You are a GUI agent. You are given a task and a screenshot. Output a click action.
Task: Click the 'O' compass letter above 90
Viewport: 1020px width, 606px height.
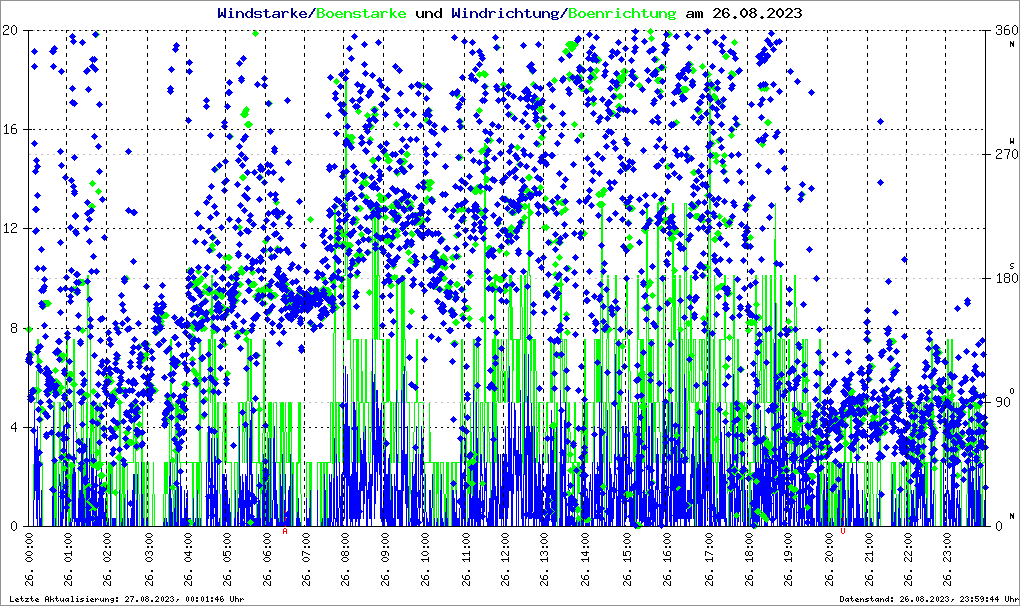[x=1012, y=390]
